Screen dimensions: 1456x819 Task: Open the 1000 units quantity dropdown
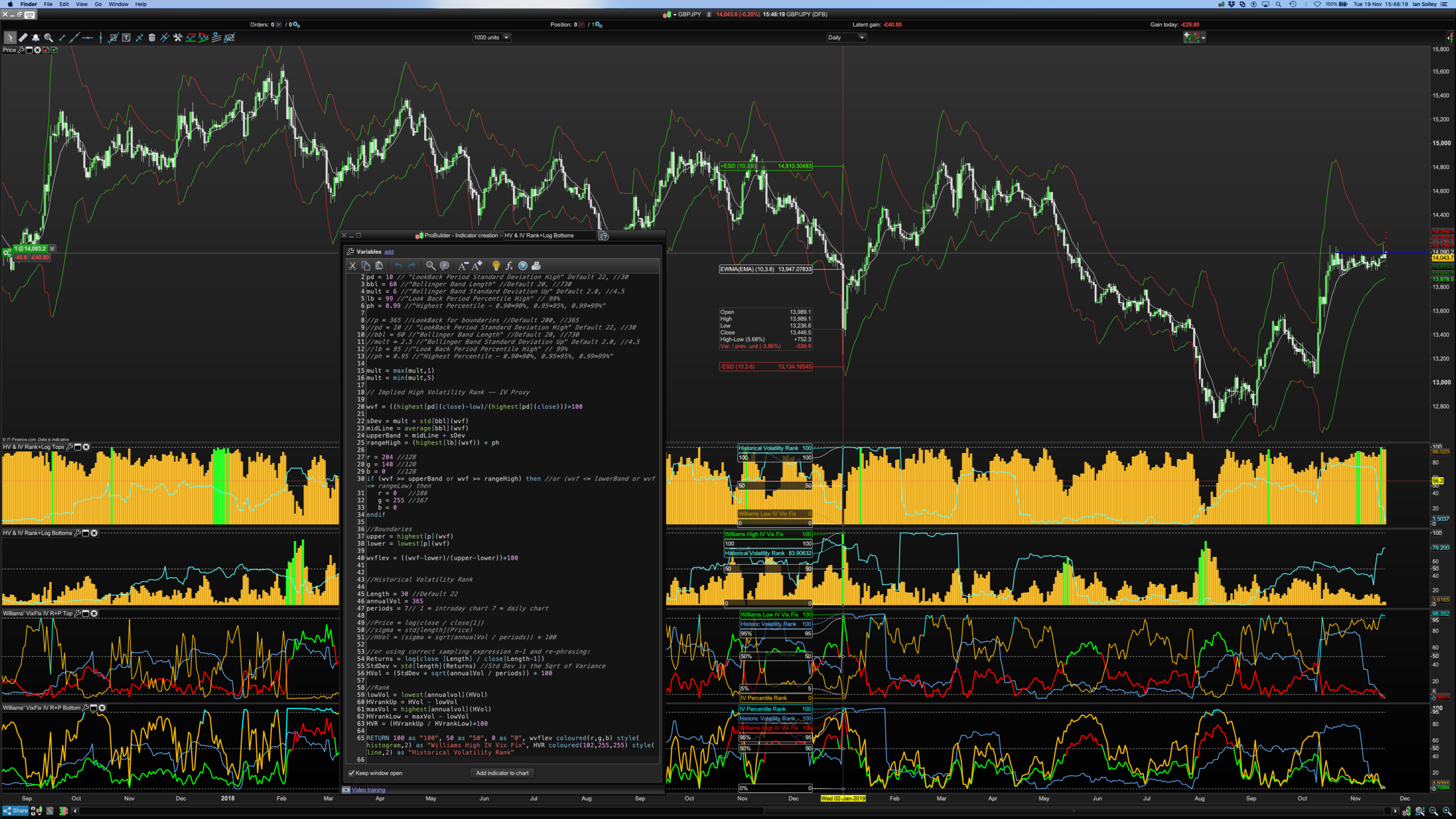pyautogui.click(x=506, y=38)
